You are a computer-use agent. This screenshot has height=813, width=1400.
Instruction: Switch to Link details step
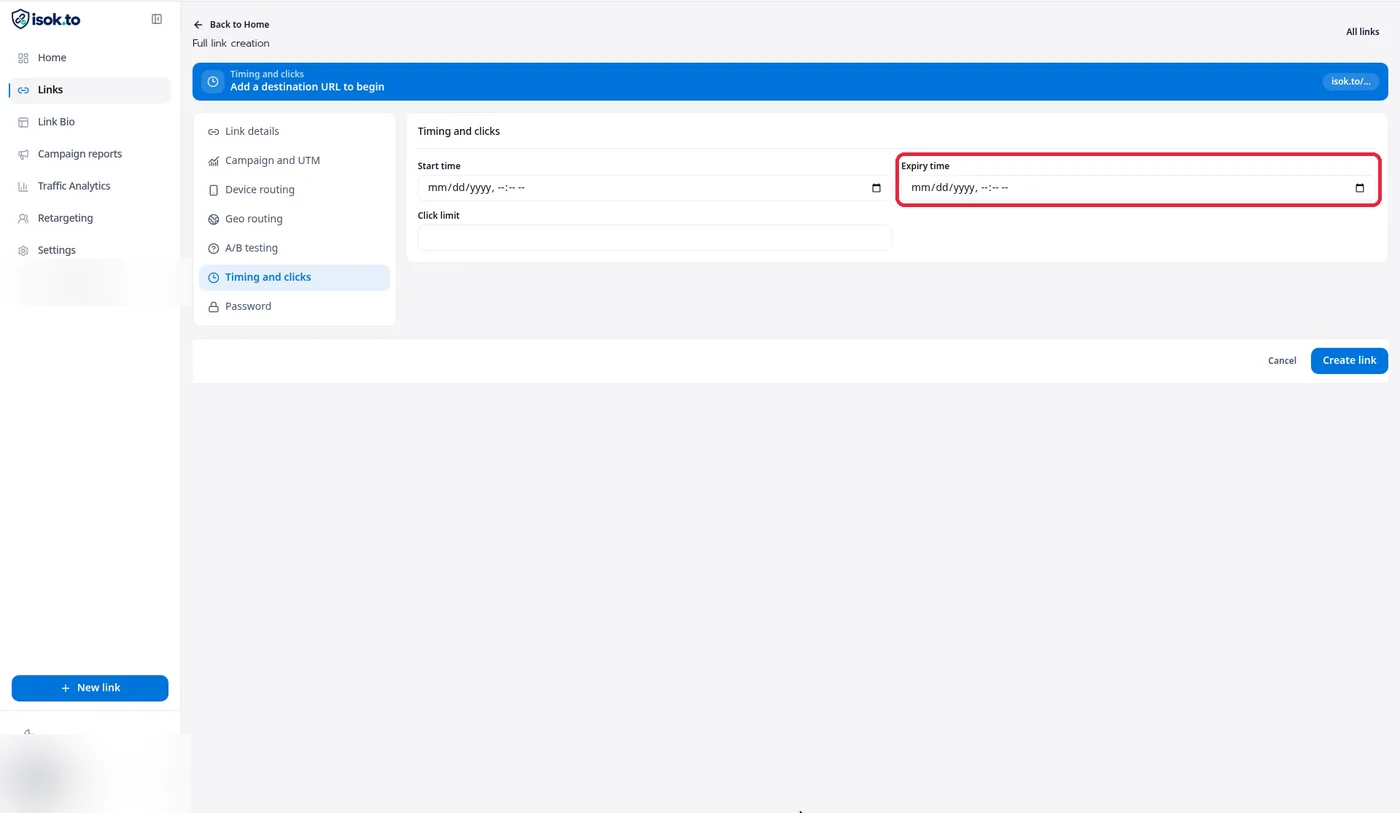point(294,131)
